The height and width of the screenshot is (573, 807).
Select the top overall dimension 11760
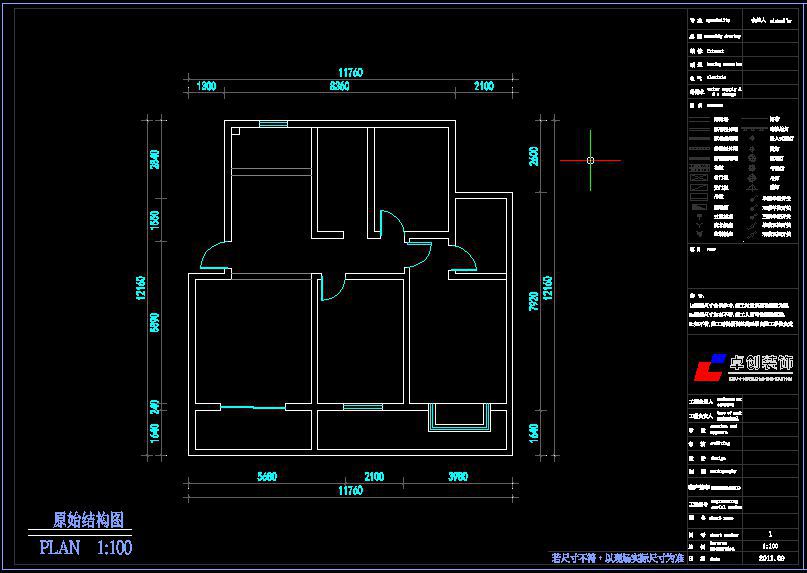[349, 72]
